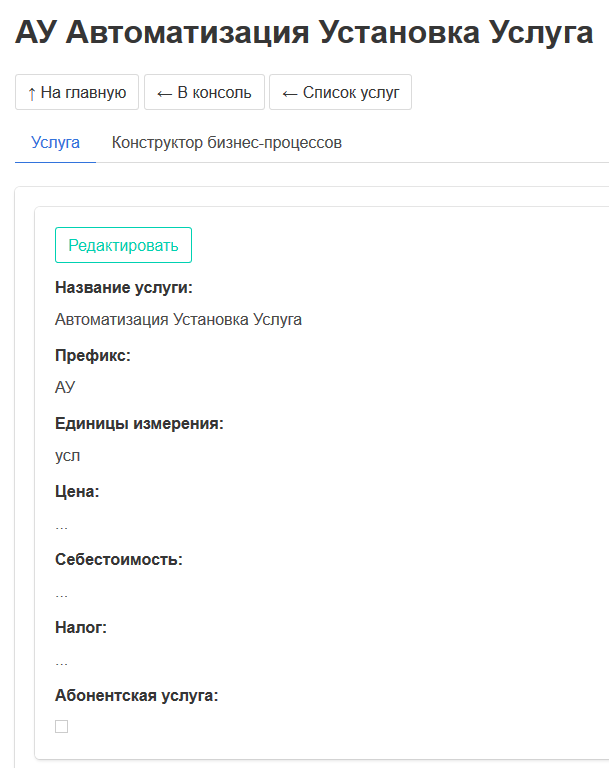The height and width of the screenshot is (768, 609).
Task: Click the АУ value under Префикс
Action: pyautogui.click(x=65, y=388)
